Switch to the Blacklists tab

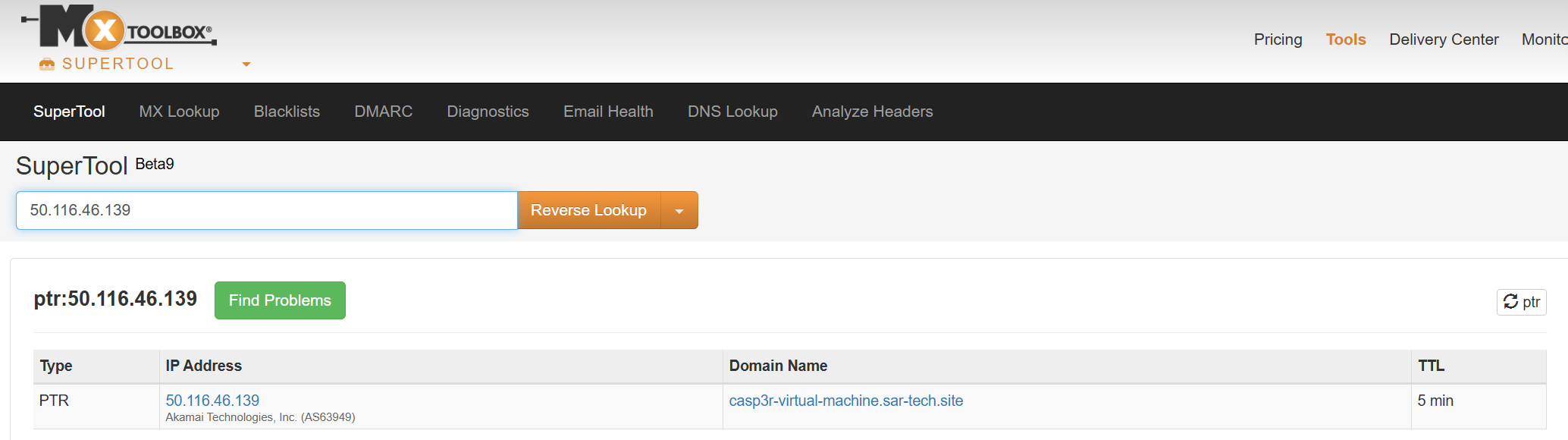[x=287, y=112]
